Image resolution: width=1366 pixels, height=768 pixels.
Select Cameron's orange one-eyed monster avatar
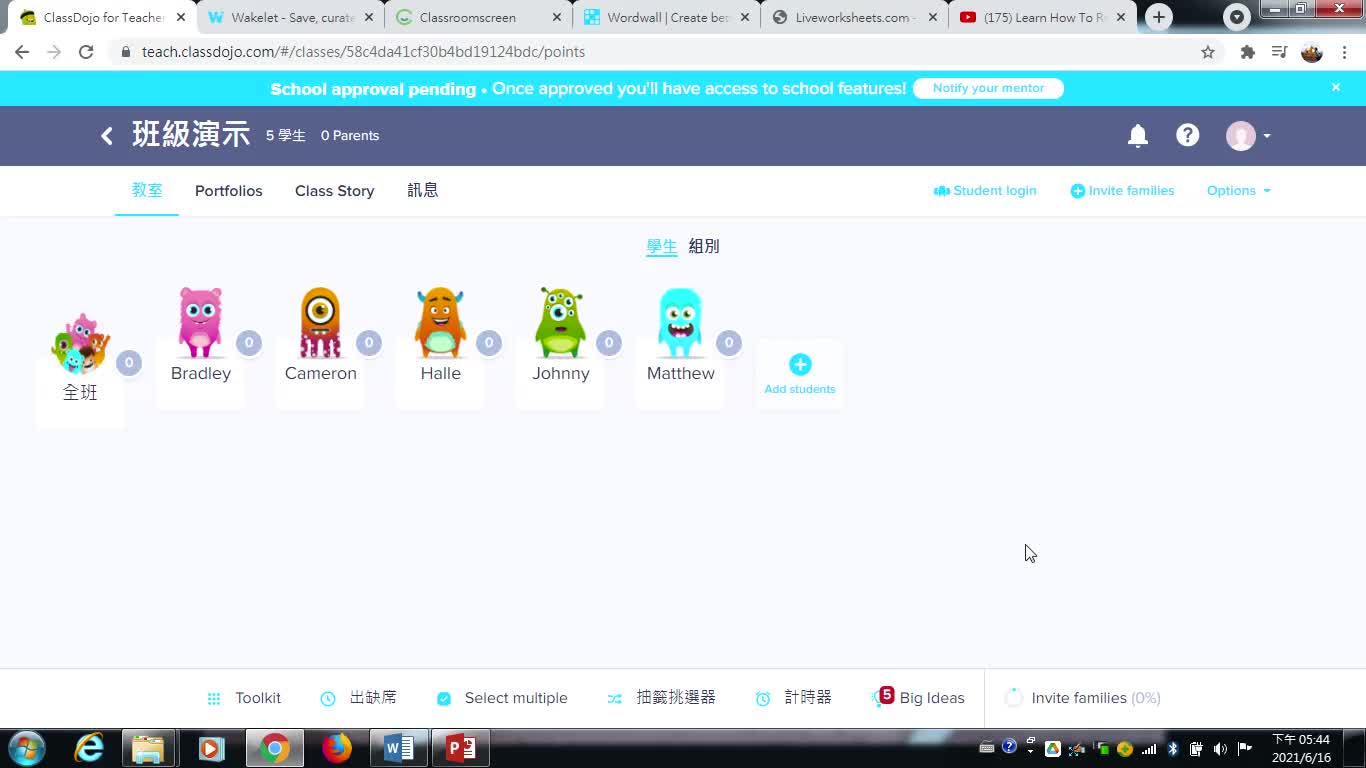320,322
